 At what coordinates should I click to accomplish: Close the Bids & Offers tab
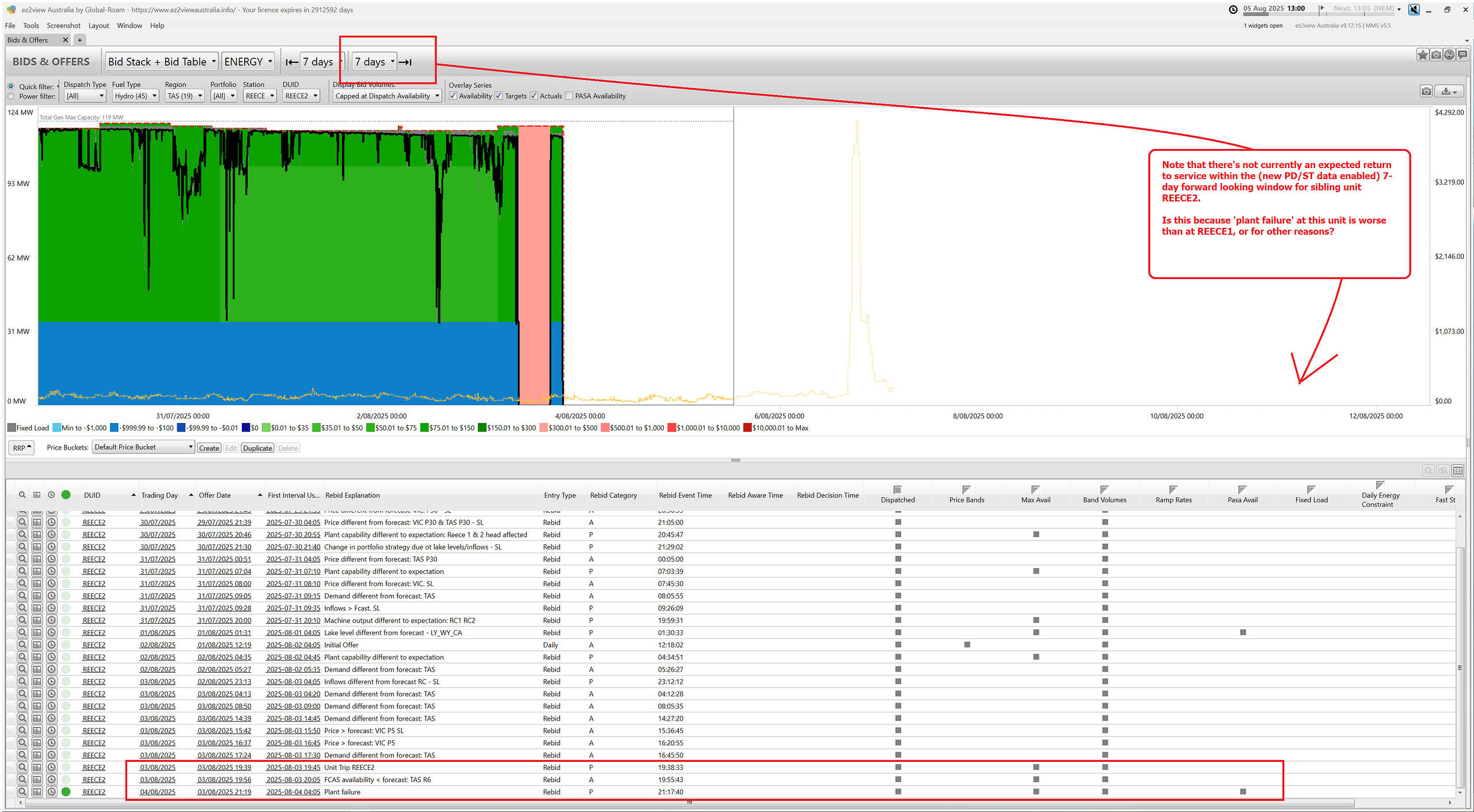(65, 40)
